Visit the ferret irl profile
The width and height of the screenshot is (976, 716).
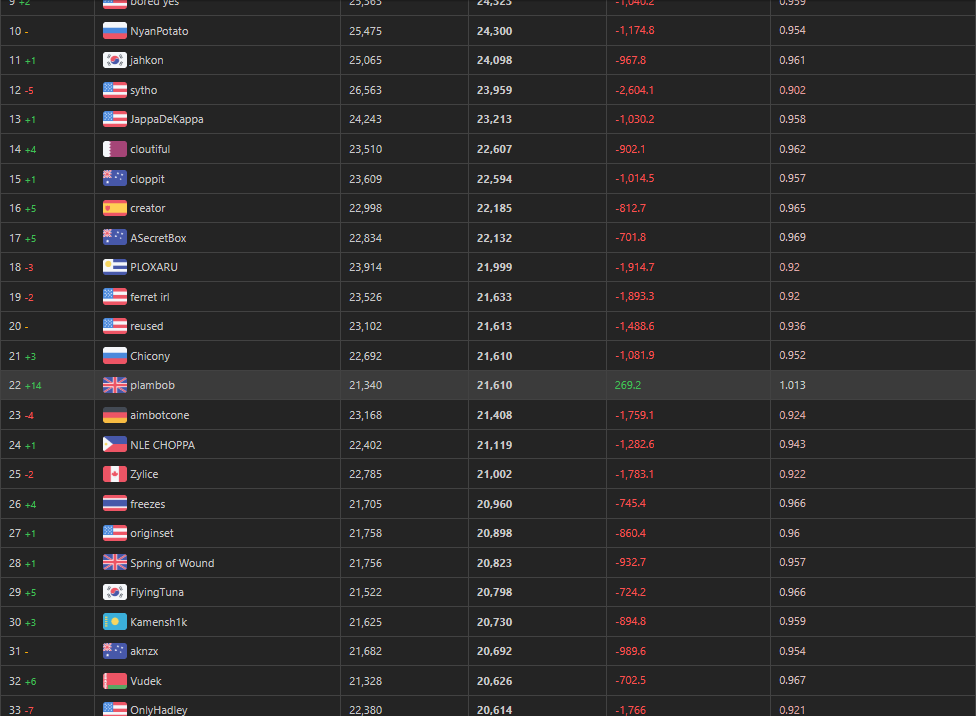pyautogui.click(x=149, y=297)
